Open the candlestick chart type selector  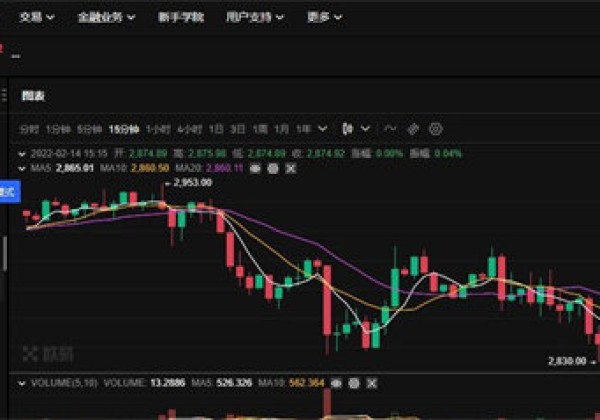coord(347,129)
